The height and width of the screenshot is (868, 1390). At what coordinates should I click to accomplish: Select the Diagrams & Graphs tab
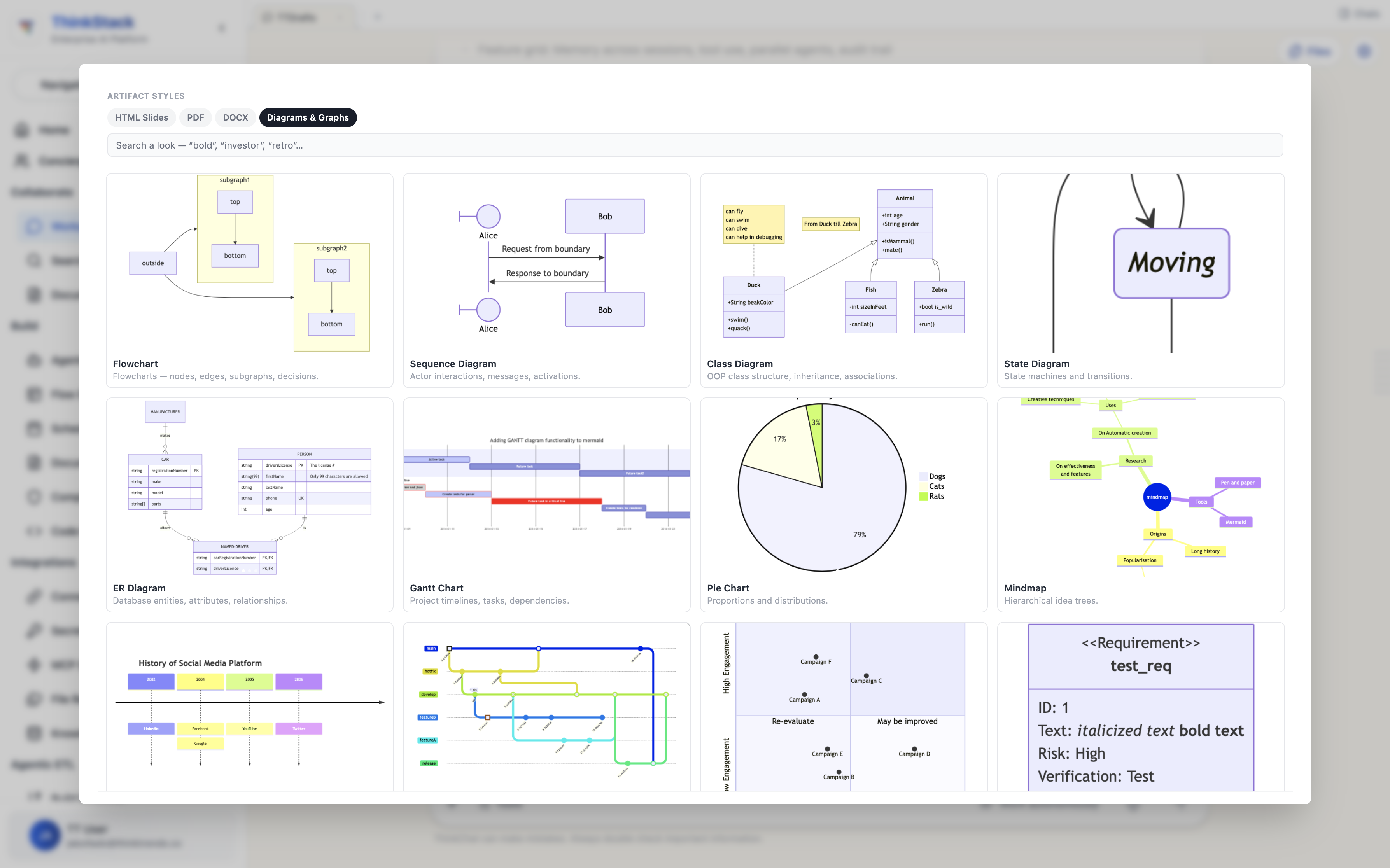(308, 118)
